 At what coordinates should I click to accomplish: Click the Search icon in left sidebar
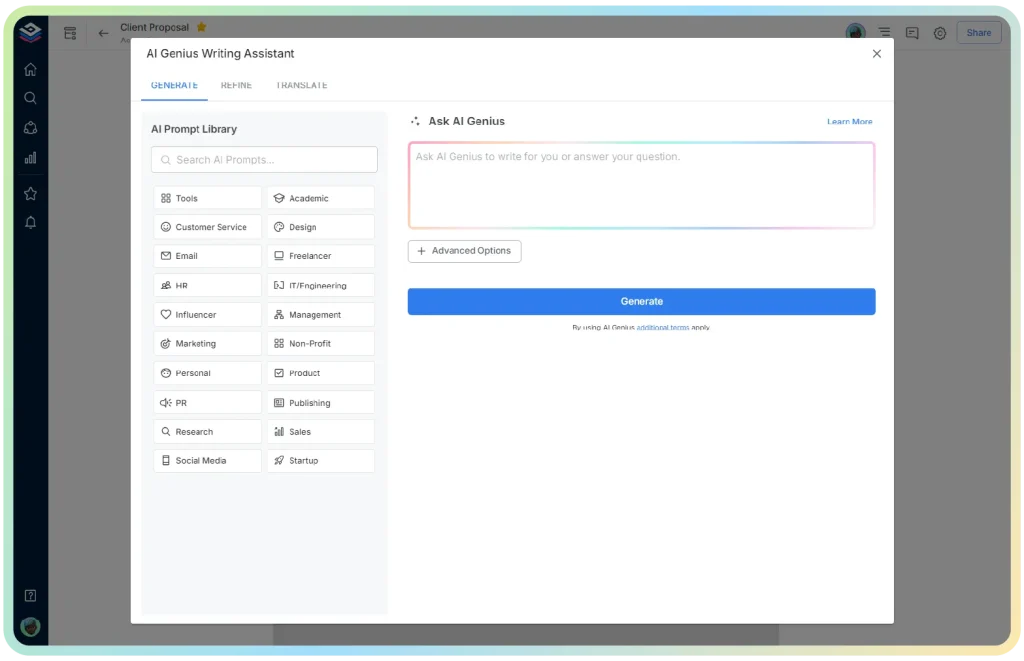(30, 98)
